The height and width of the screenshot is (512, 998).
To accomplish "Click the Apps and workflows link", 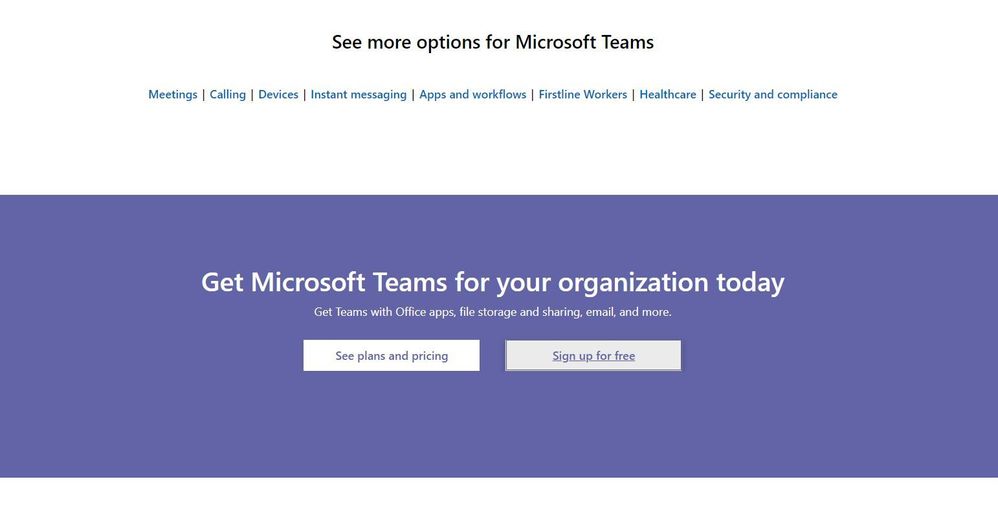I will pos(472,95).
